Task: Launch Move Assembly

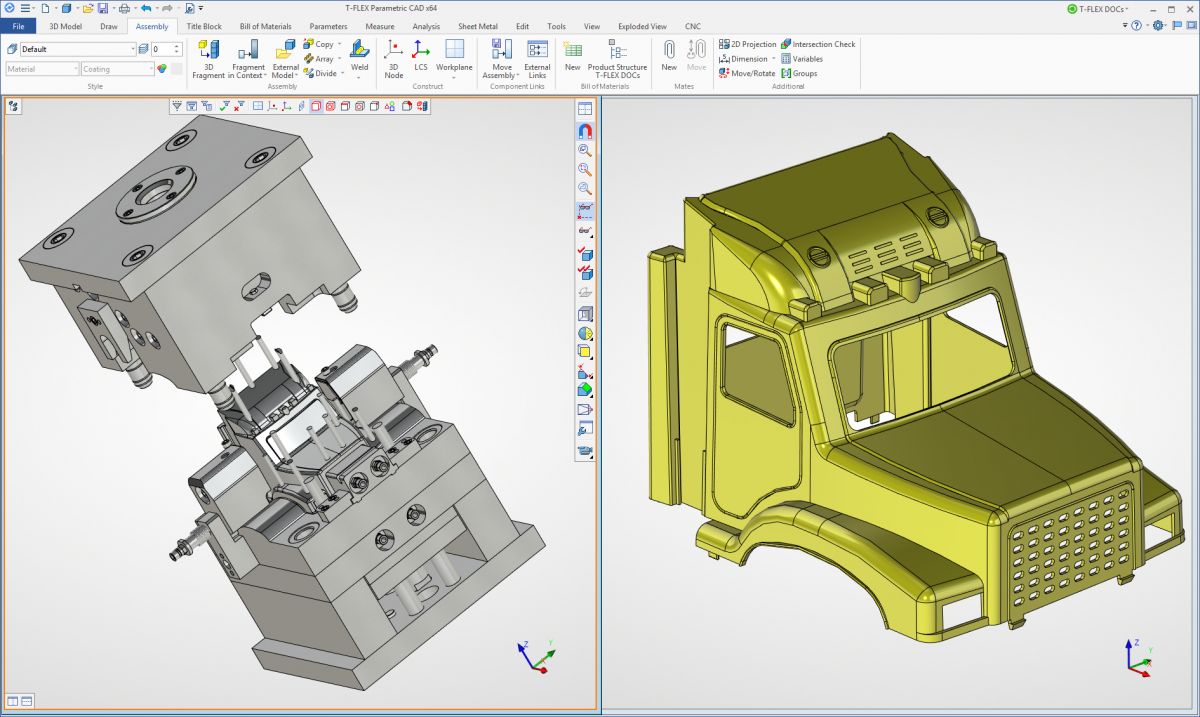Action: click(x=502, y=58)
